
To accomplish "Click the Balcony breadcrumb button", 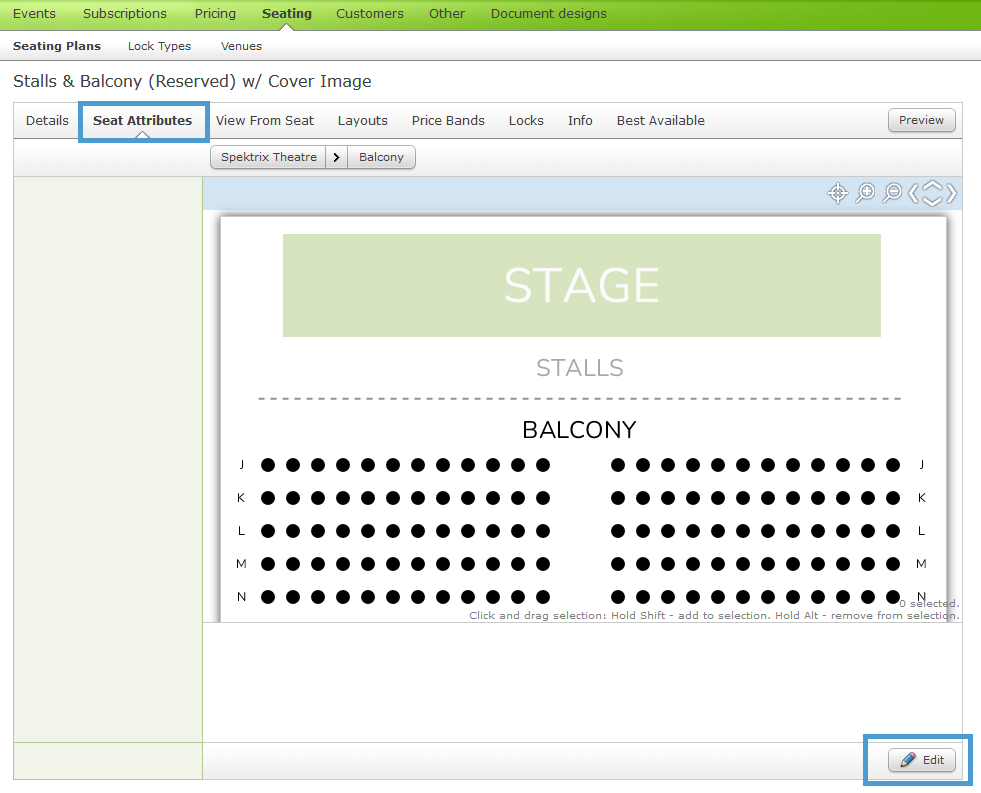I will 382,157.
